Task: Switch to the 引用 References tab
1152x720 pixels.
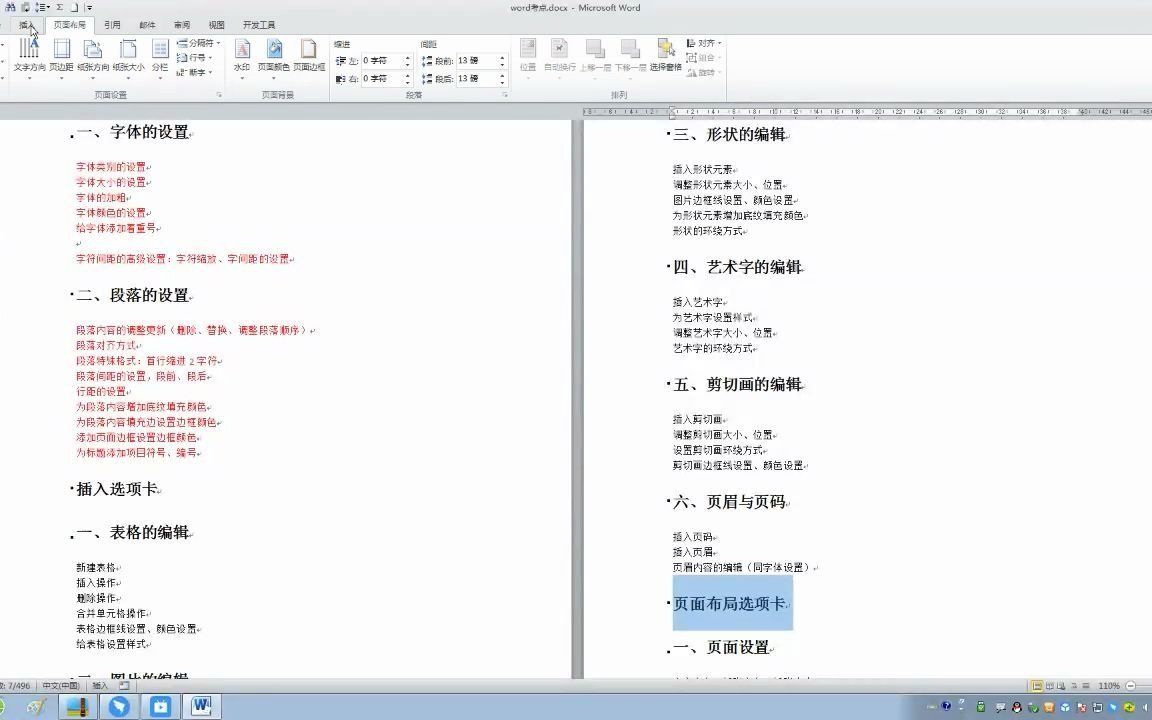Action: 112,25
